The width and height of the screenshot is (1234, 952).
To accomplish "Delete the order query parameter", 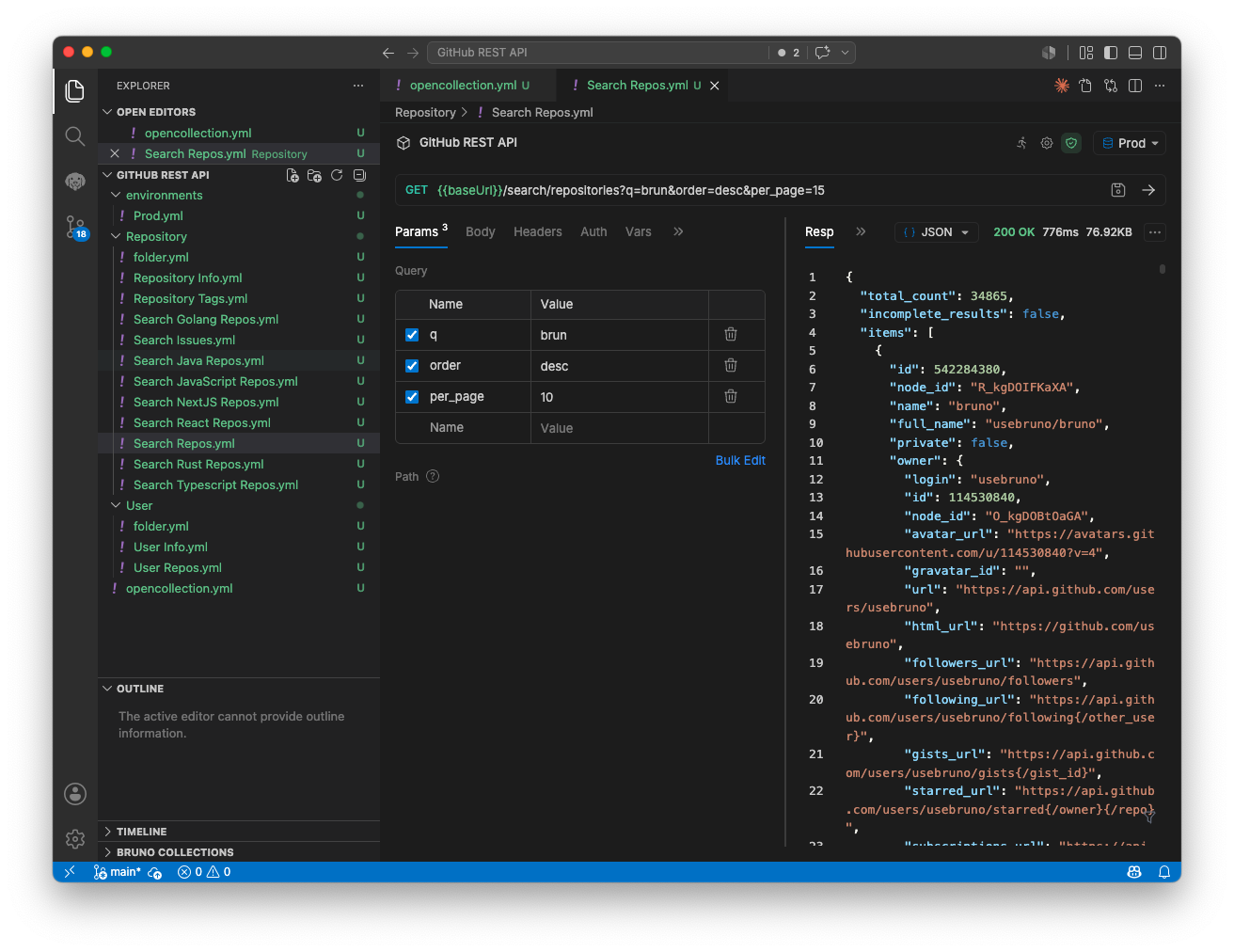I will pos(731,365).
